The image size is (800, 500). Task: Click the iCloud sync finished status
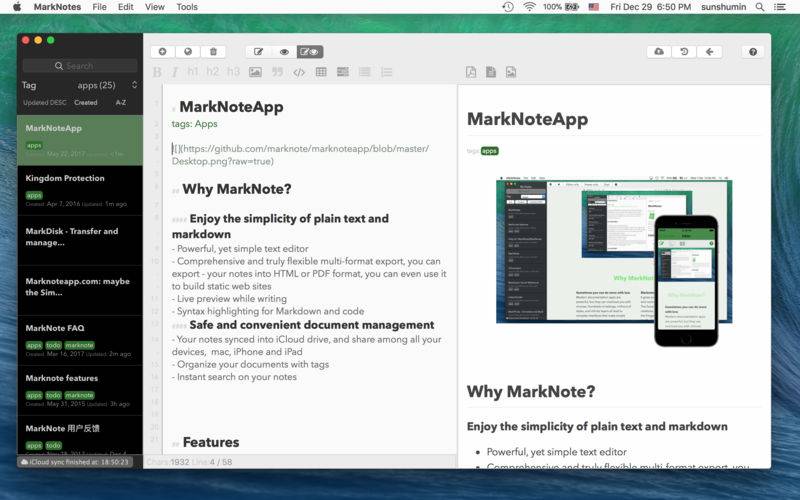click(75, 462)
